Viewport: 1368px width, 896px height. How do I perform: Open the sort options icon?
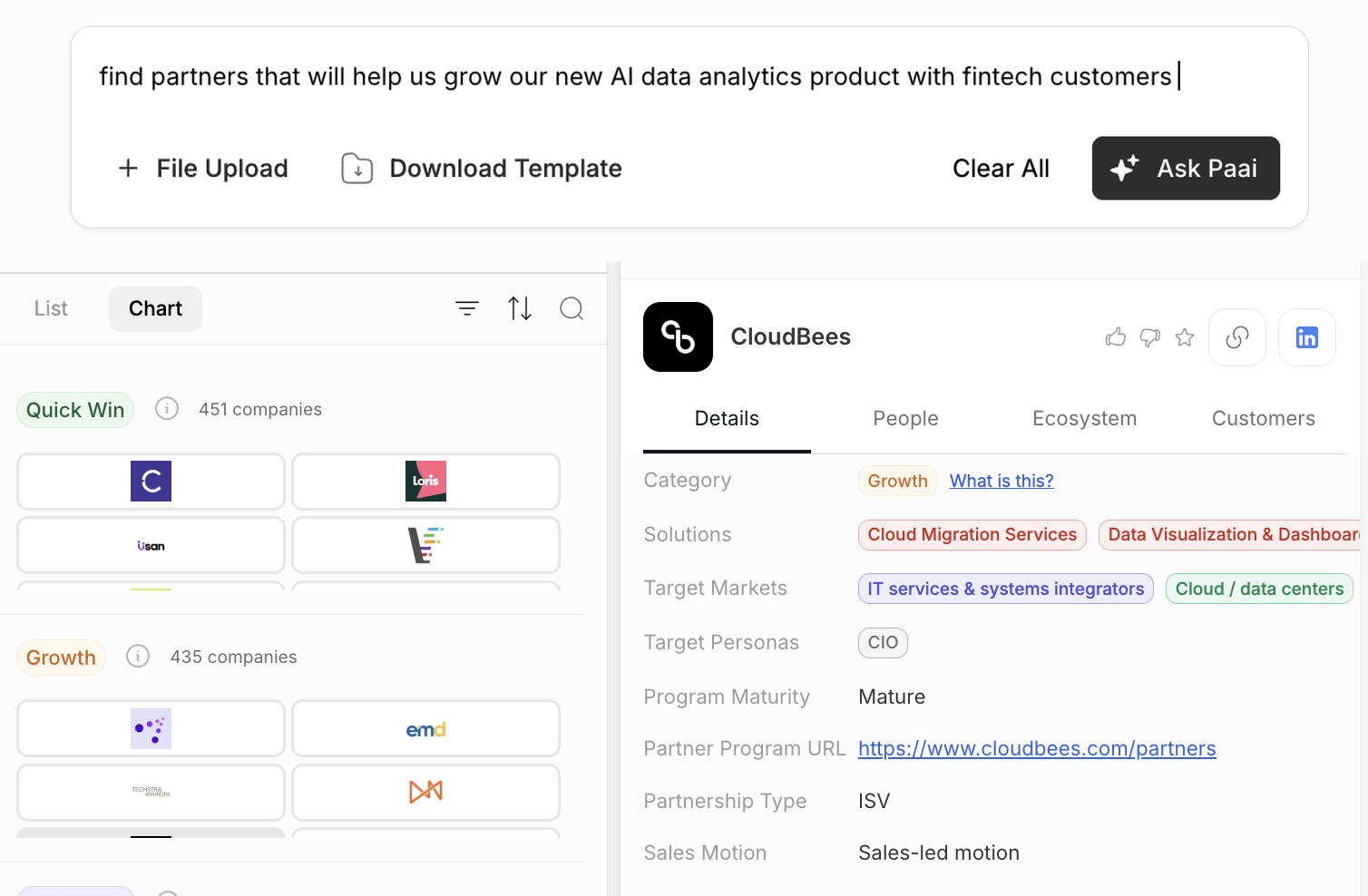[520, 308]
